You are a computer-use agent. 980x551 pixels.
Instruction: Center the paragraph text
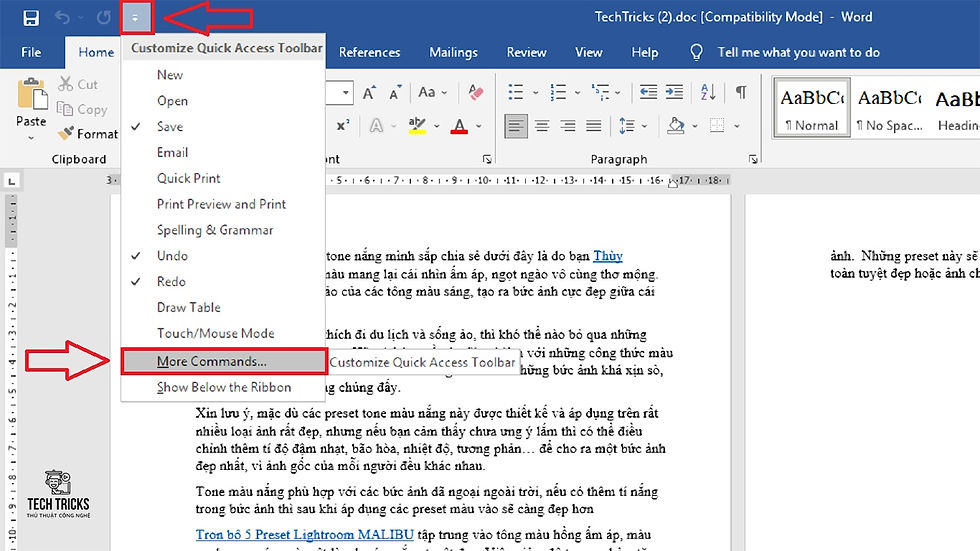coord(542,126)
